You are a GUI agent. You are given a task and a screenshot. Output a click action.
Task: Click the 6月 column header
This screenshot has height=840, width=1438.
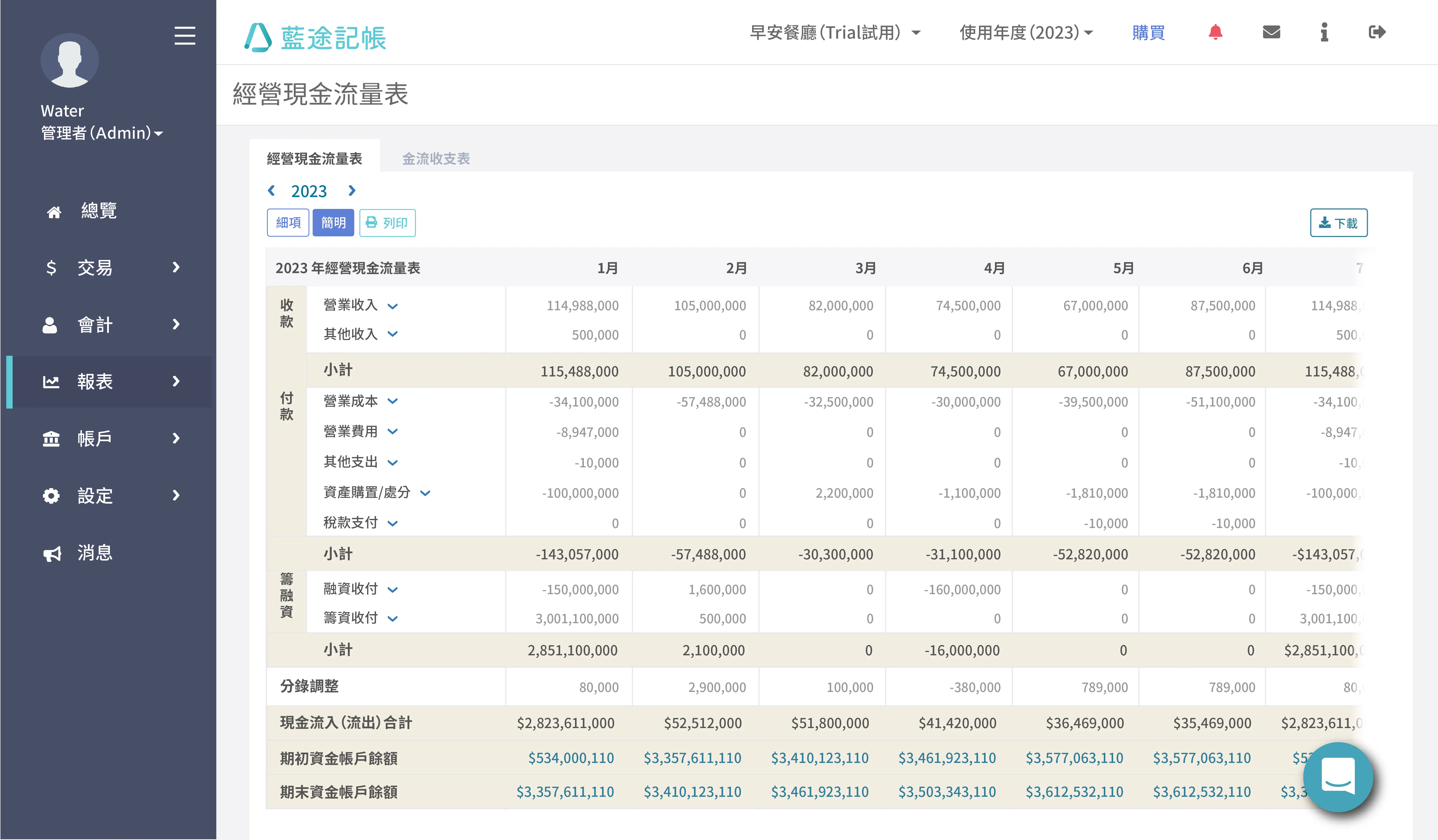pos(1253,268)
